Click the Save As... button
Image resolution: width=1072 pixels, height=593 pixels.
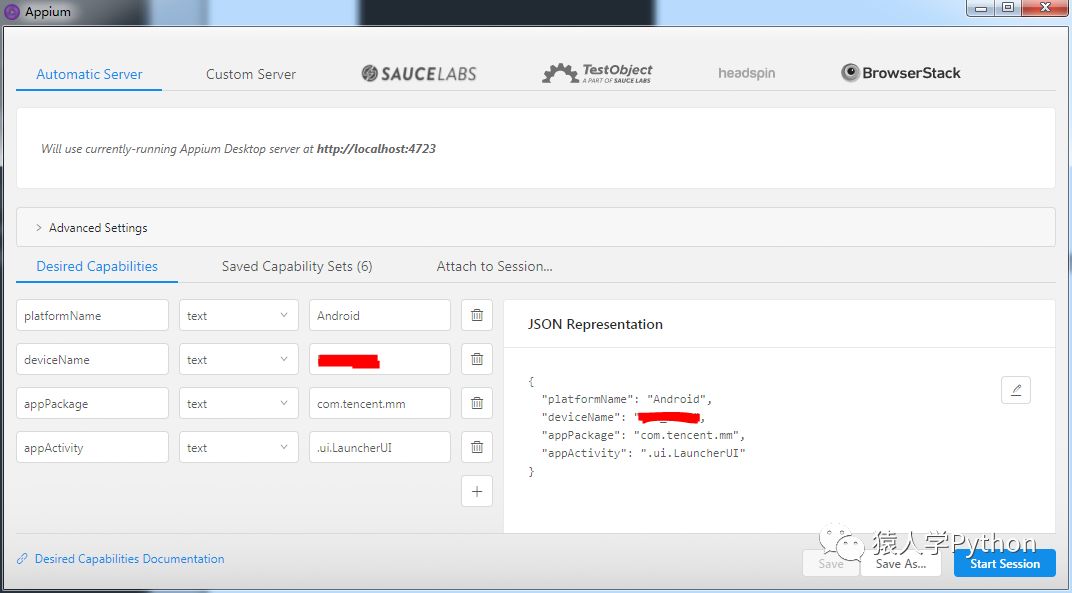[x=900, y=564]
